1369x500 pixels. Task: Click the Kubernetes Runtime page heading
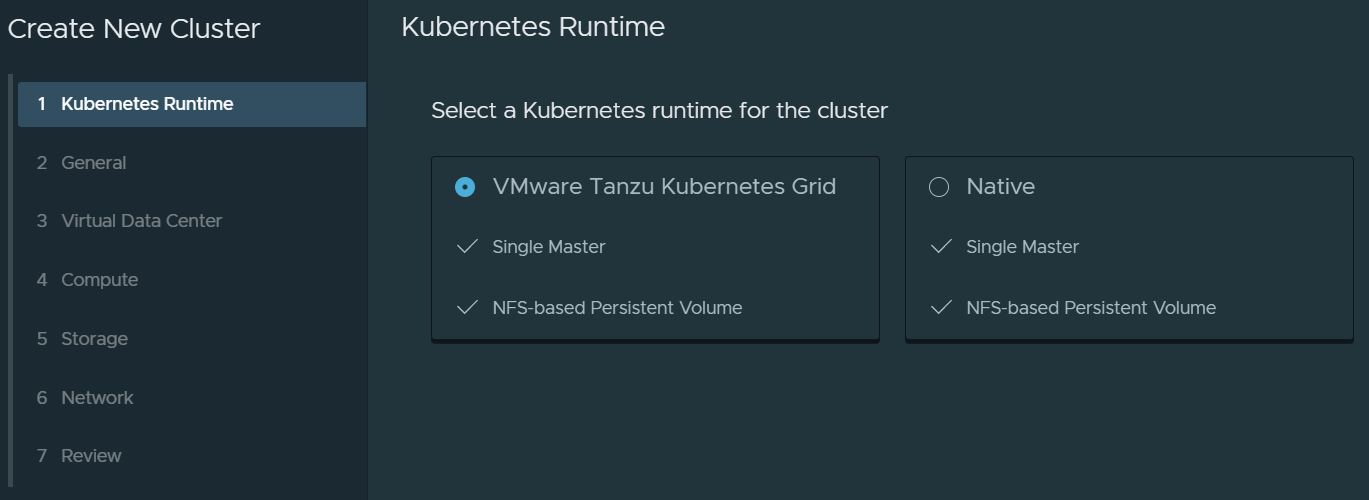click(x=533, y=27)
